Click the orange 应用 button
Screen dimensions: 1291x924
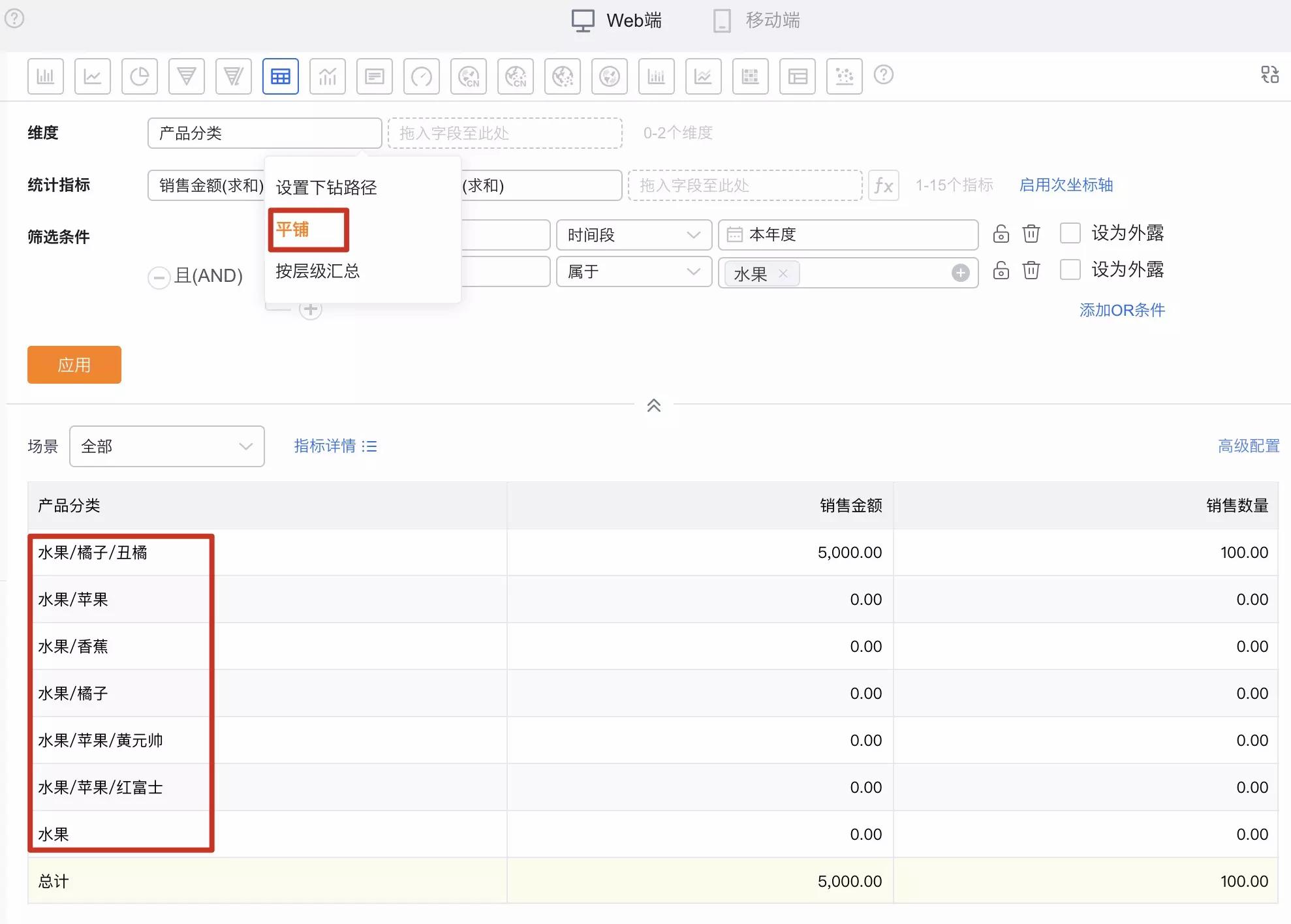point(74,365)
